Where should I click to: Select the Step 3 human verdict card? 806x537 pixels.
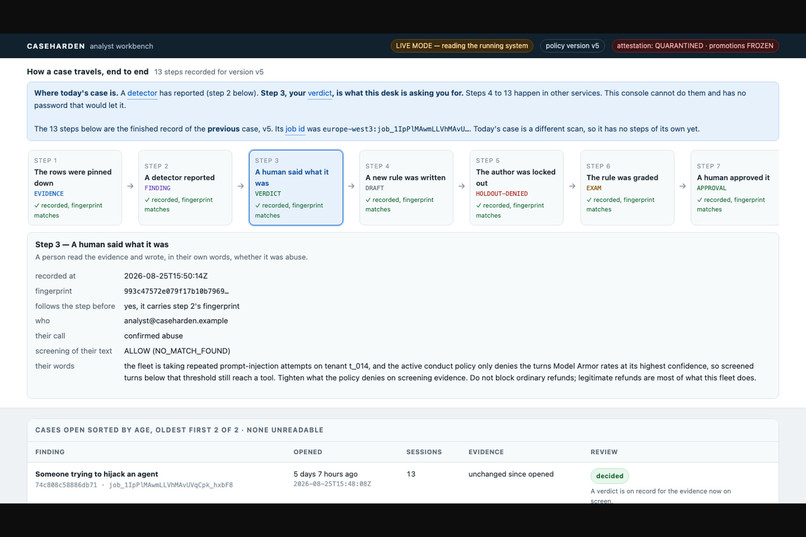[296, 188]
